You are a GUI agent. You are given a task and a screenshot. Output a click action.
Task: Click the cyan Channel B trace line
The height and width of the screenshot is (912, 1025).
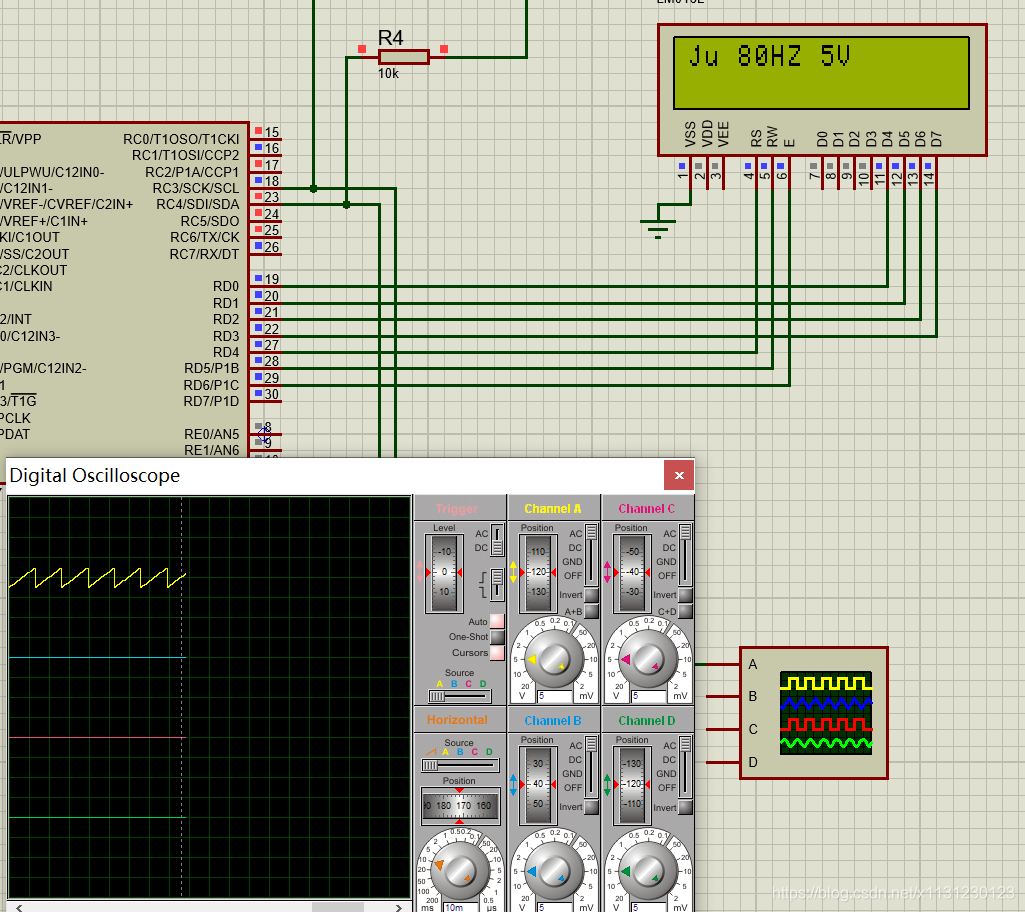[x=97, y=657]
